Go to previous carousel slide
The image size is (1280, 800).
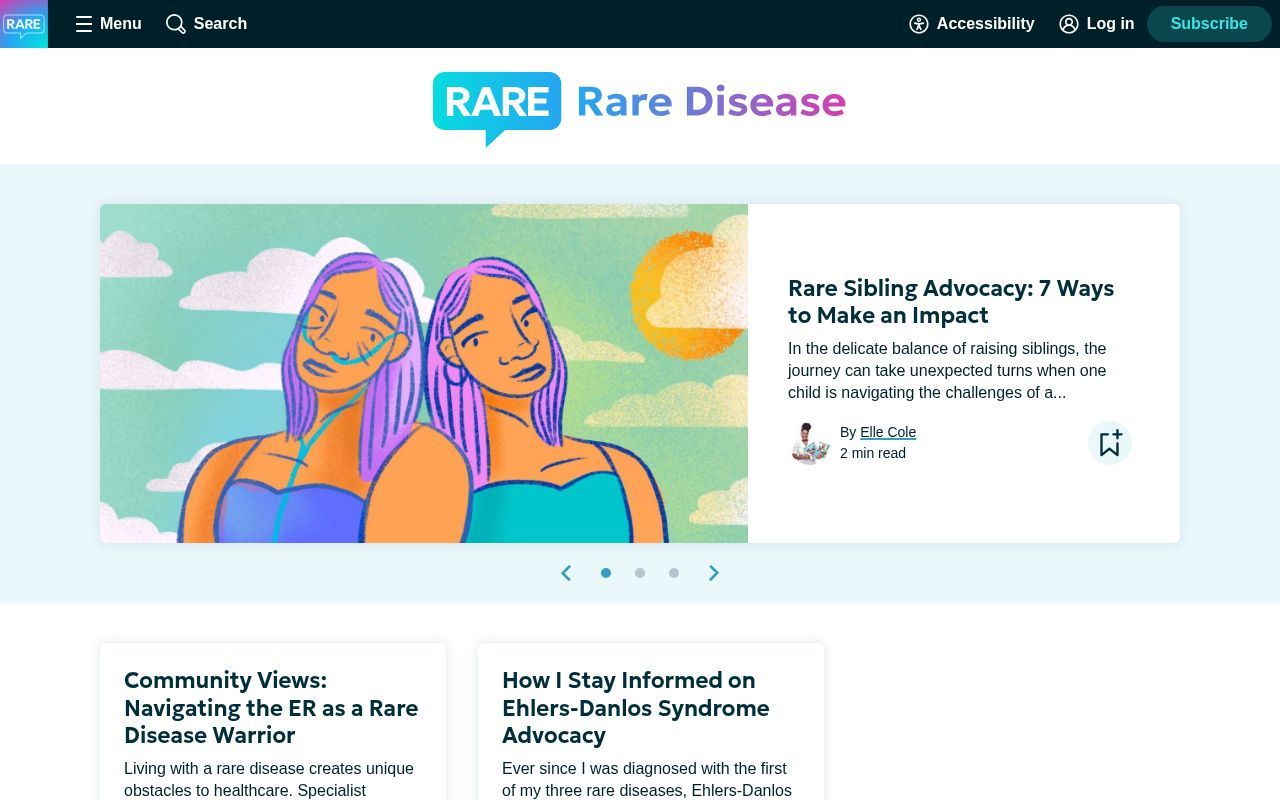pos(566,573)
